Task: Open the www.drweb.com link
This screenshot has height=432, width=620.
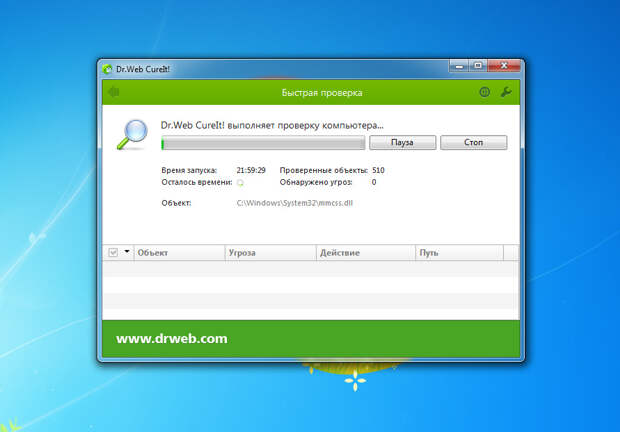Action: 172,339
